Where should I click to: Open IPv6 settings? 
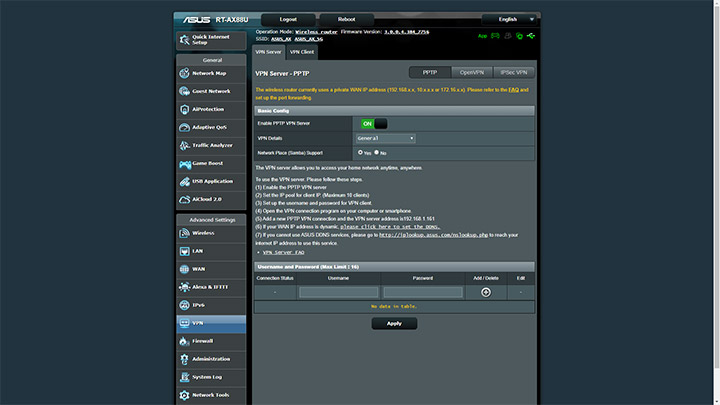211,305
